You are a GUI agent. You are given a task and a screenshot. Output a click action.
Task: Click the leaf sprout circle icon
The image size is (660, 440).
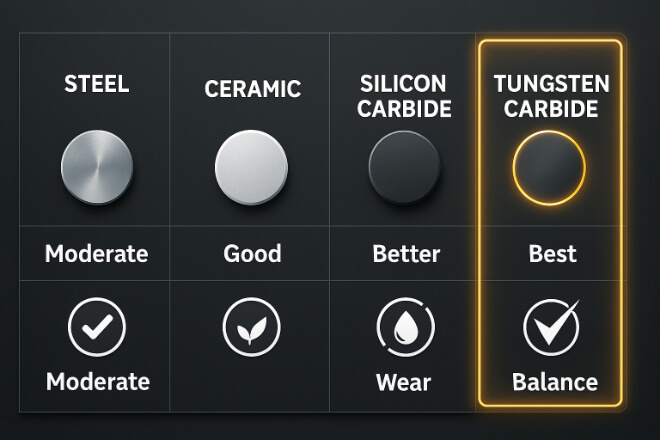[x=251, y=327]
